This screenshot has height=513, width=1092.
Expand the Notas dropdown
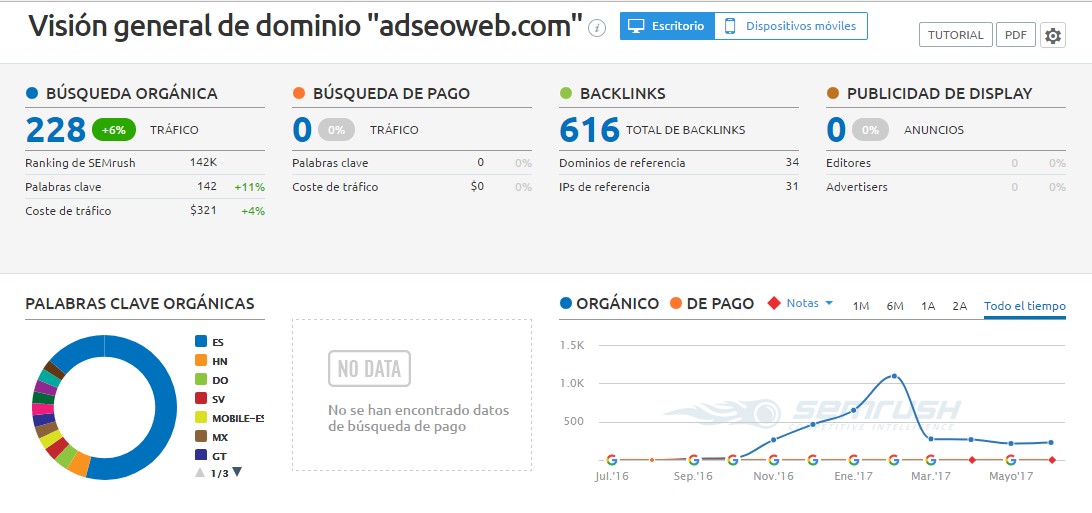point(810,303)
